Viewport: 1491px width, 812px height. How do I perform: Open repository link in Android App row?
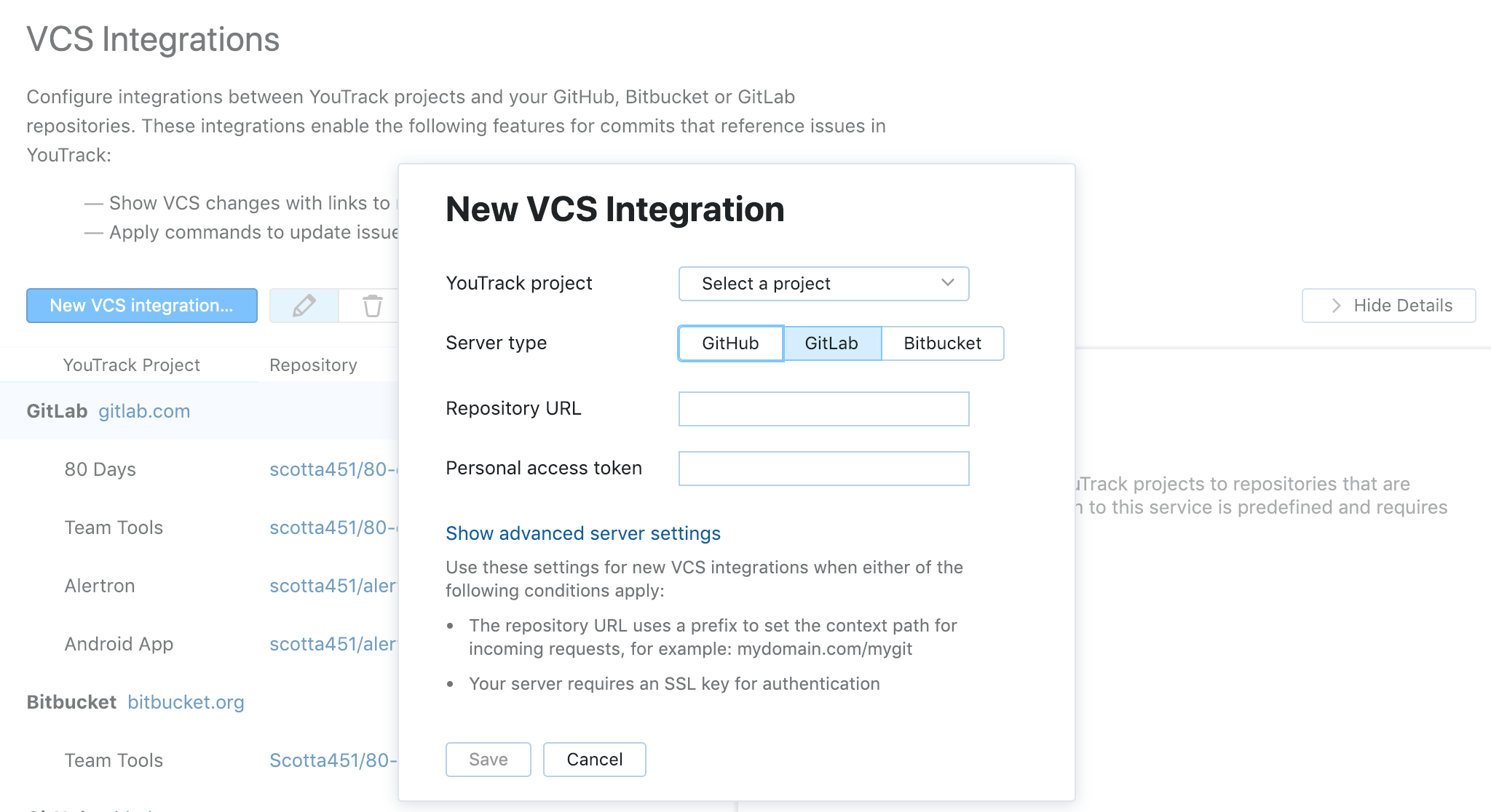(333, 644)
